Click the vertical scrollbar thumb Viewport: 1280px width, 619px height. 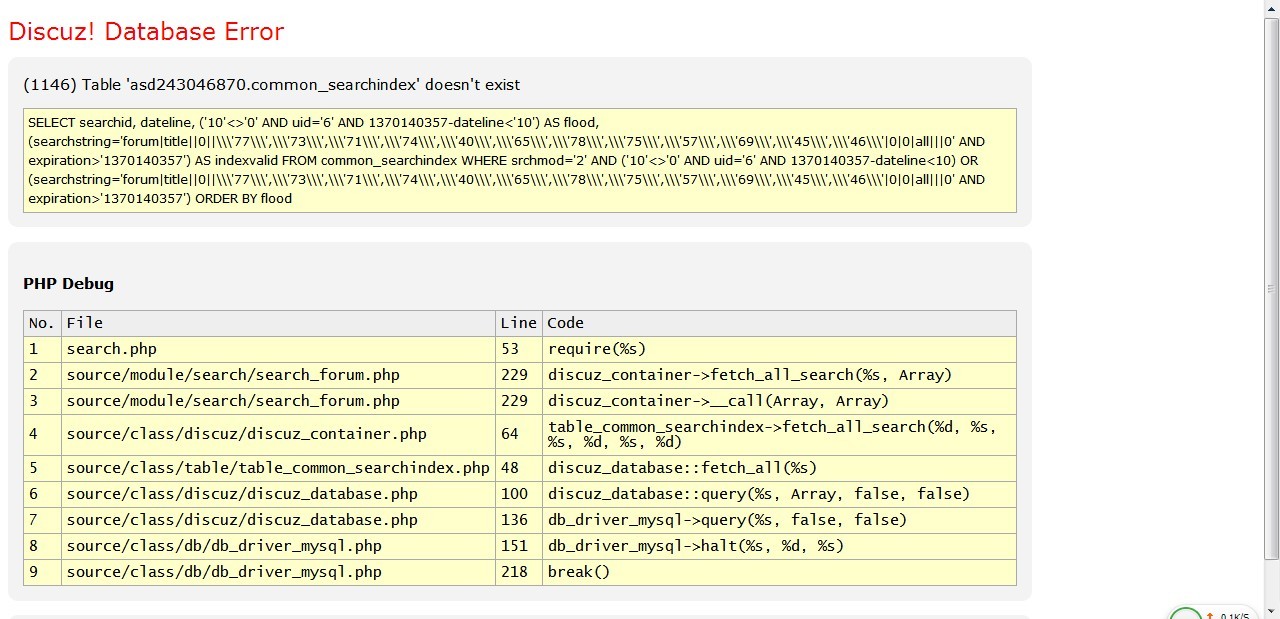click(x=1272, y=288)
